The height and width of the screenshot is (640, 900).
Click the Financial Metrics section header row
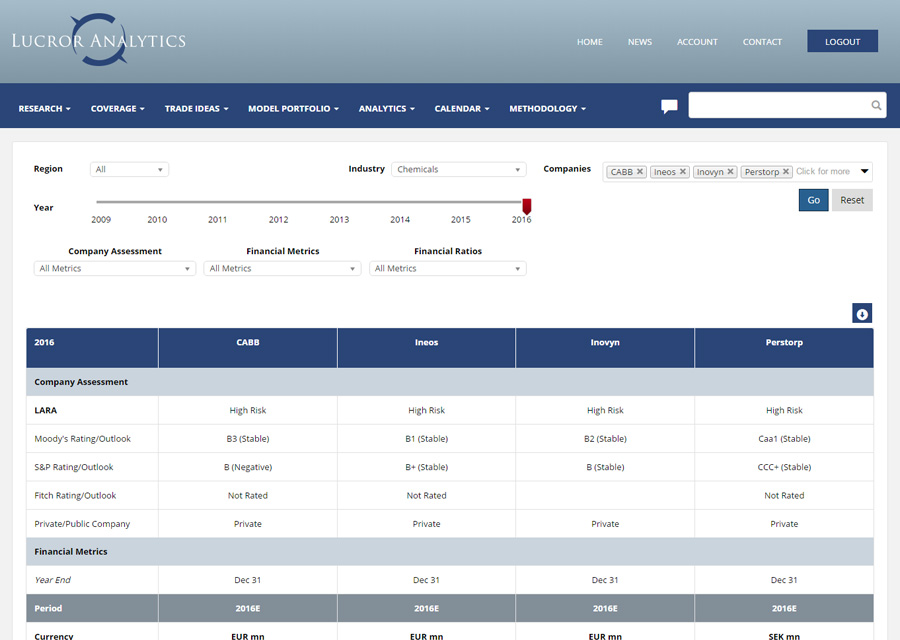coord(450,552)
